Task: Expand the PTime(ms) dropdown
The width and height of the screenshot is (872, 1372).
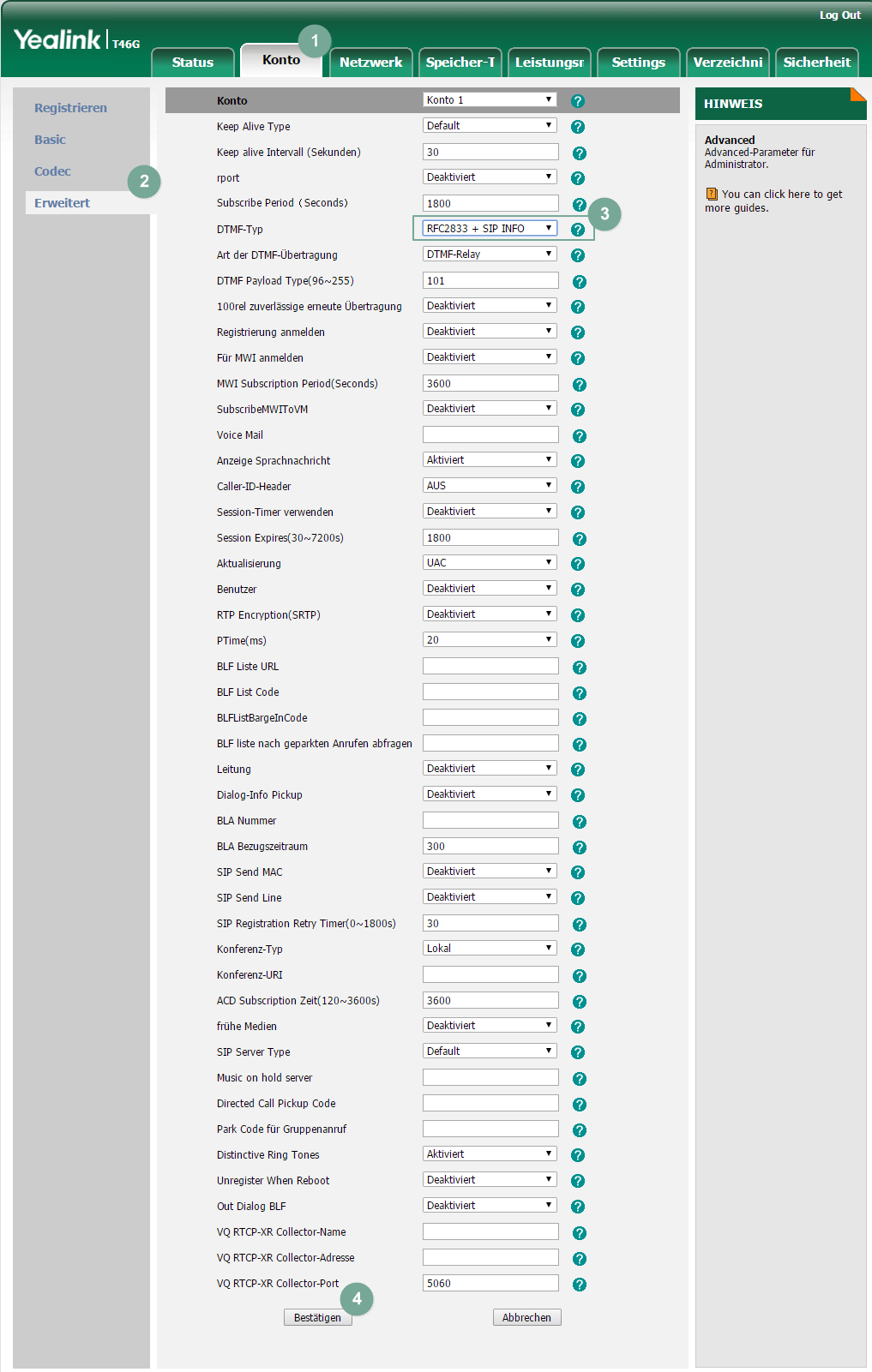Action: [490, 640]
